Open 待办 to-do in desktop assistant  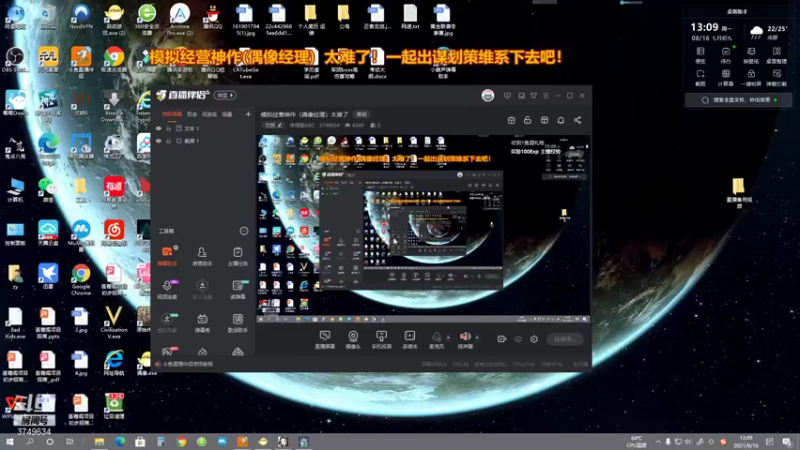click(x=726, y=55)
